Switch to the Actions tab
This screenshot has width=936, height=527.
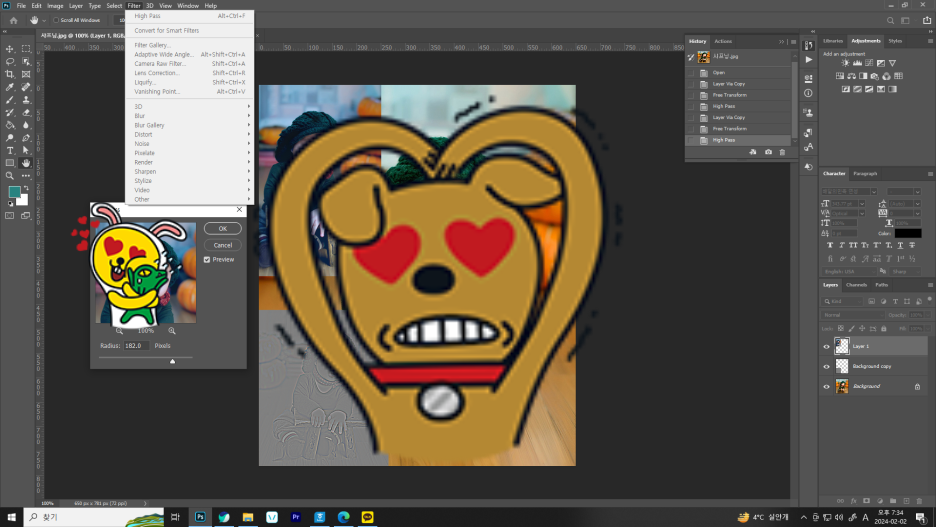(723, 41)
